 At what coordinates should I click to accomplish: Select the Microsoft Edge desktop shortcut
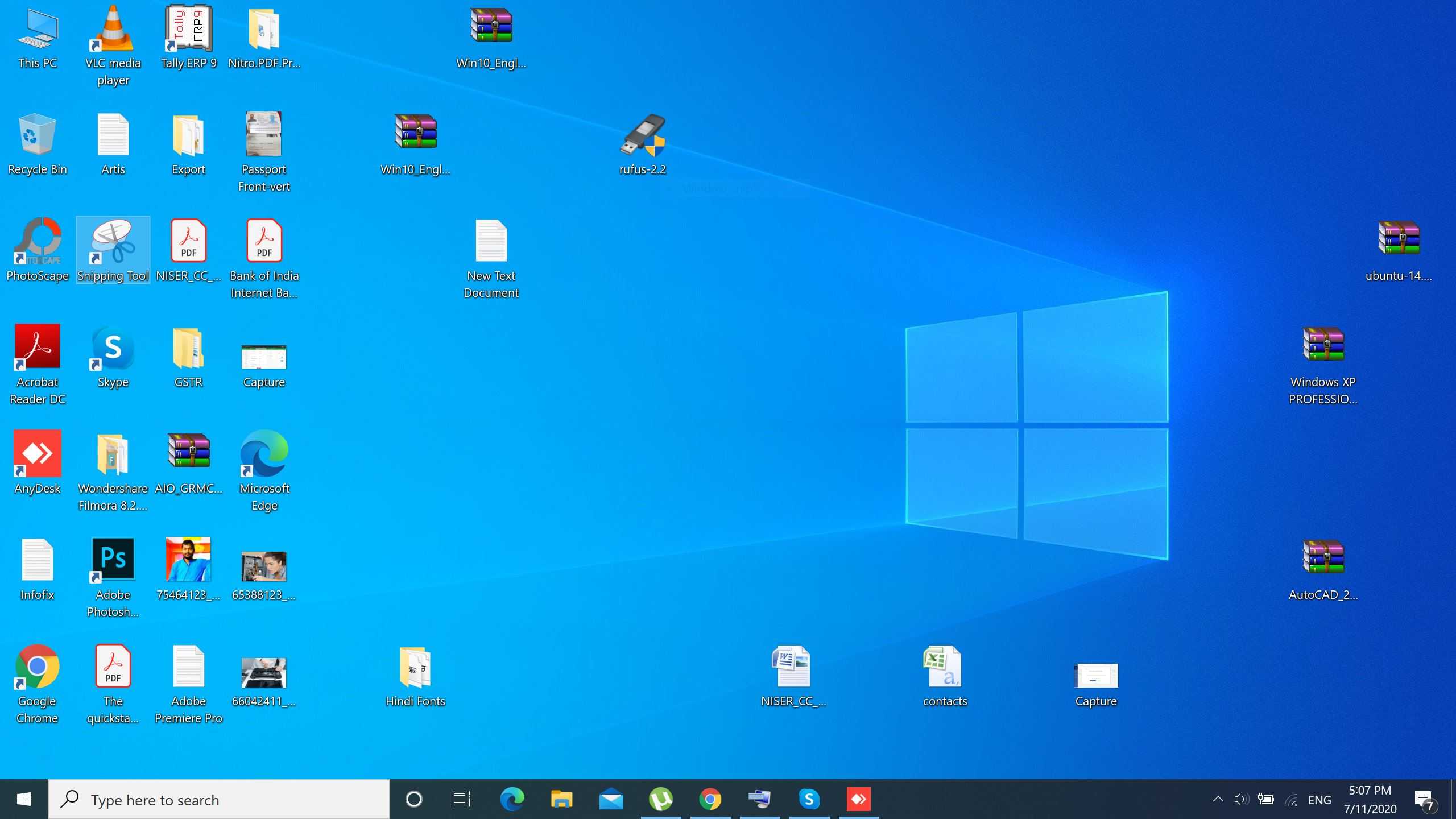264,470
